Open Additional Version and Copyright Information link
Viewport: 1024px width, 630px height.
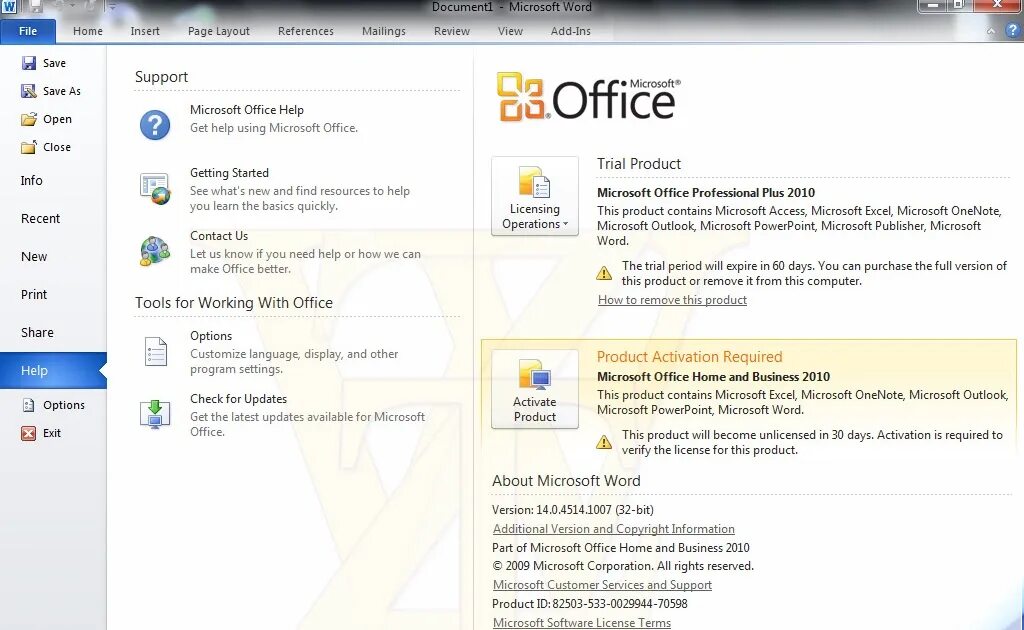[613, 529]
